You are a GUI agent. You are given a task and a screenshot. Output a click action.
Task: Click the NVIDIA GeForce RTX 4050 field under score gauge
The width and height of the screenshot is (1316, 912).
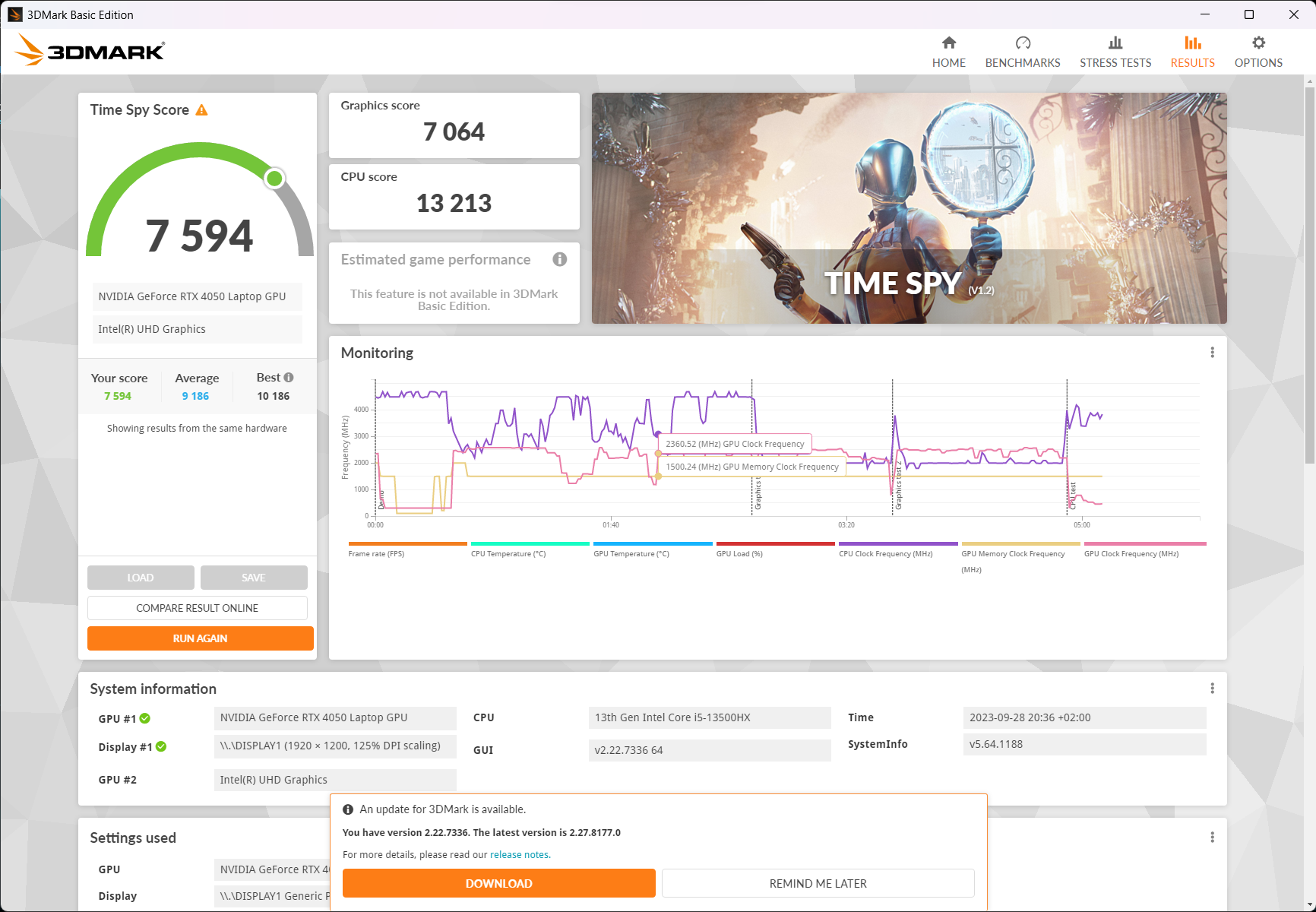tap(198, 296)
